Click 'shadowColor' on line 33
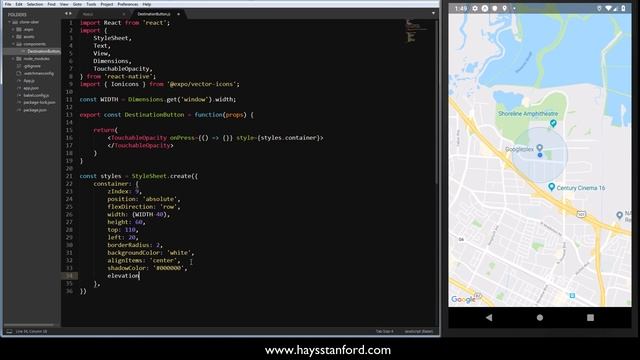This screenshot has height=360, width=640. (x=127, y=268)
